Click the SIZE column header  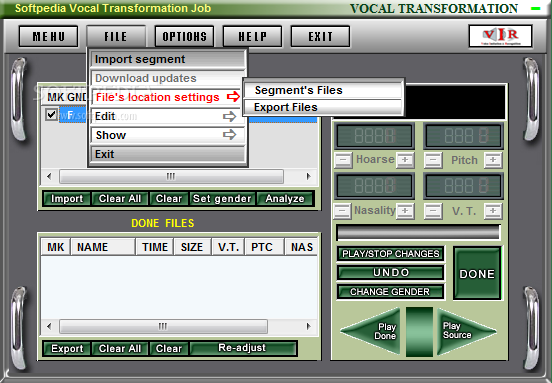[x=192, y=247]
